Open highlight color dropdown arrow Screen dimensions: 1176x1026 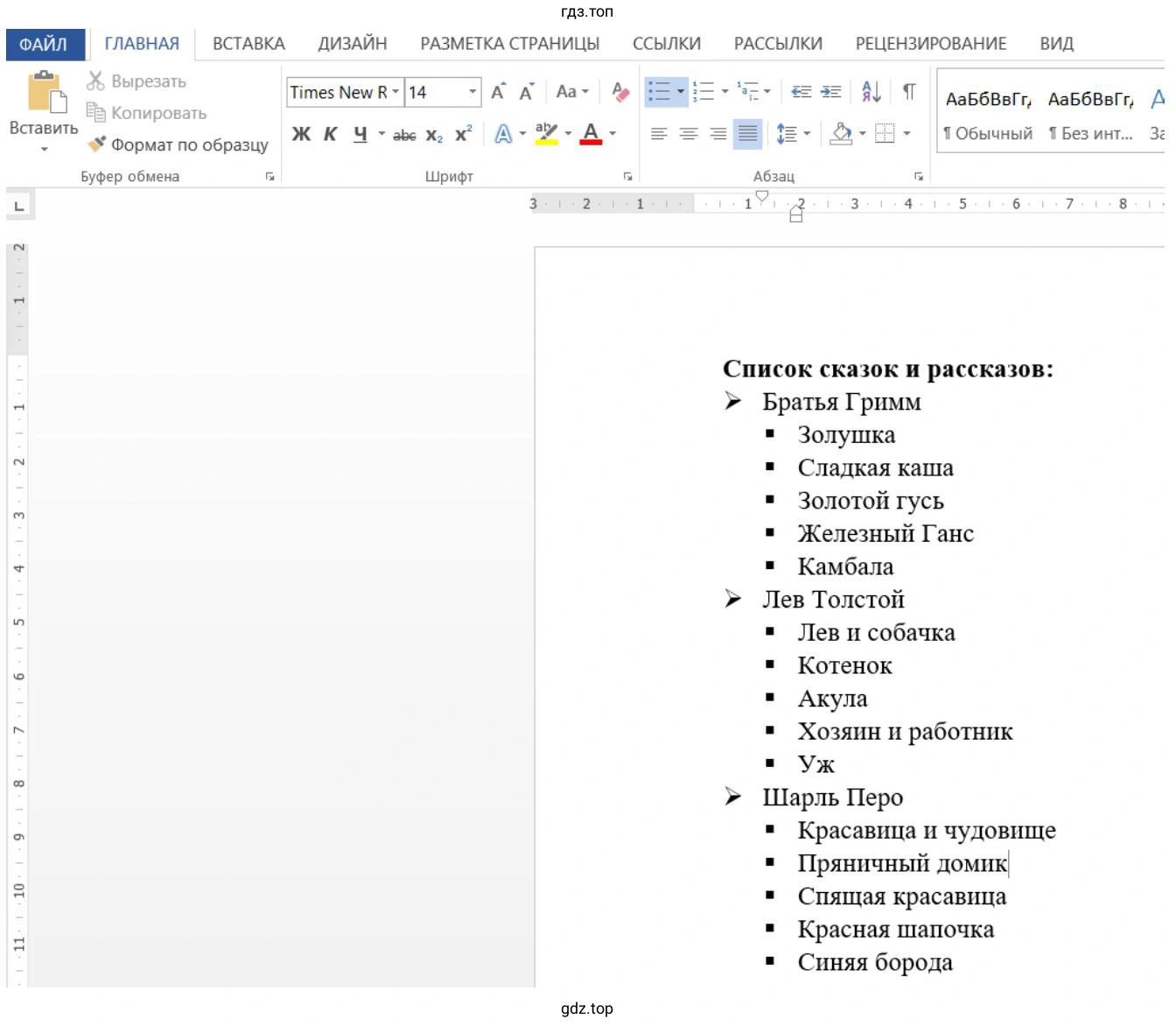point(568,134)
